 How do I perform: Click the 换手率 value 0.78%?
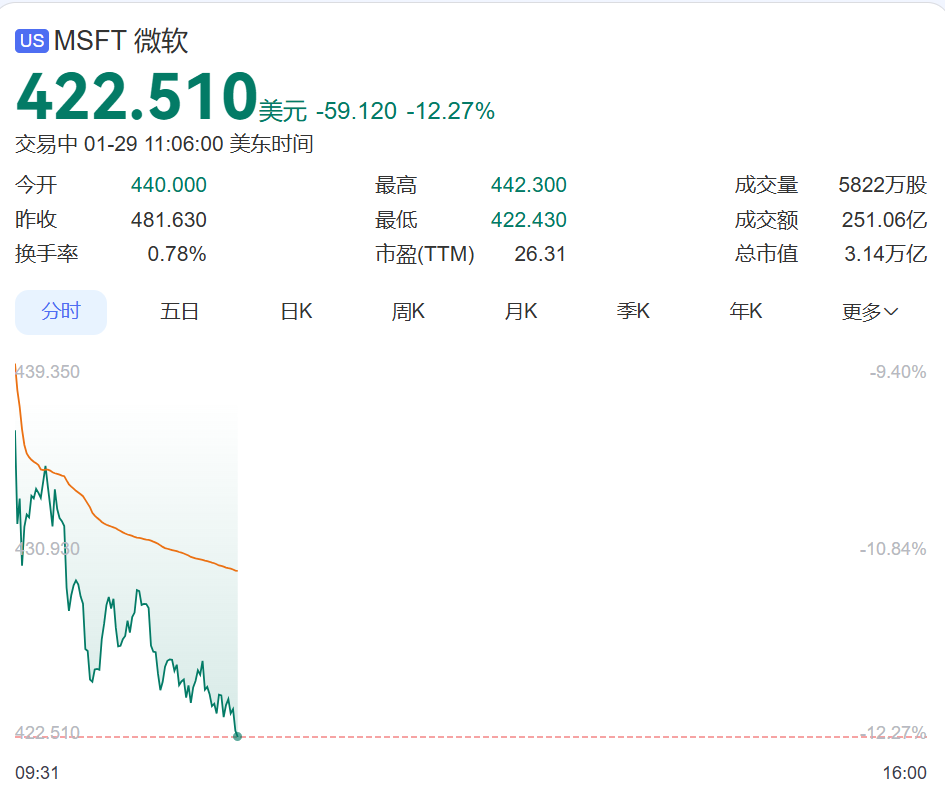[177, 254]
